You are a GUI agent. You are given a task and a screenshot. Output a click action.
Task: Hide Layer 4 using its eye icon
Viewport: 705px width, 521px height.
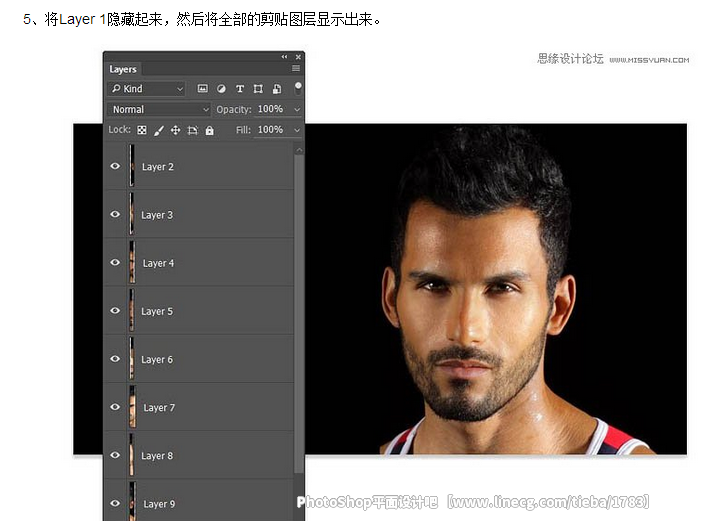[115, 262]
